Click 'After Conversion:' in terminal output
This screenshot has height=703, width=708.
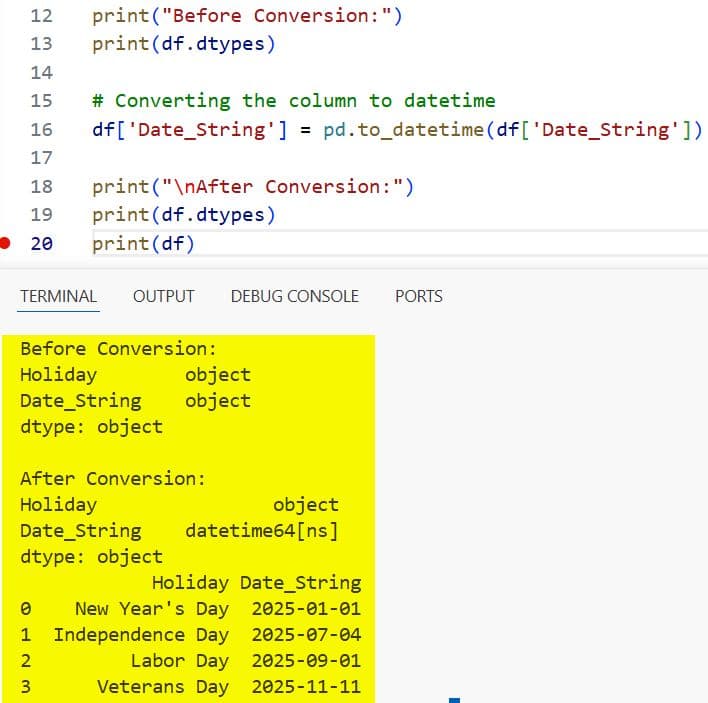[x=113, y=479]
